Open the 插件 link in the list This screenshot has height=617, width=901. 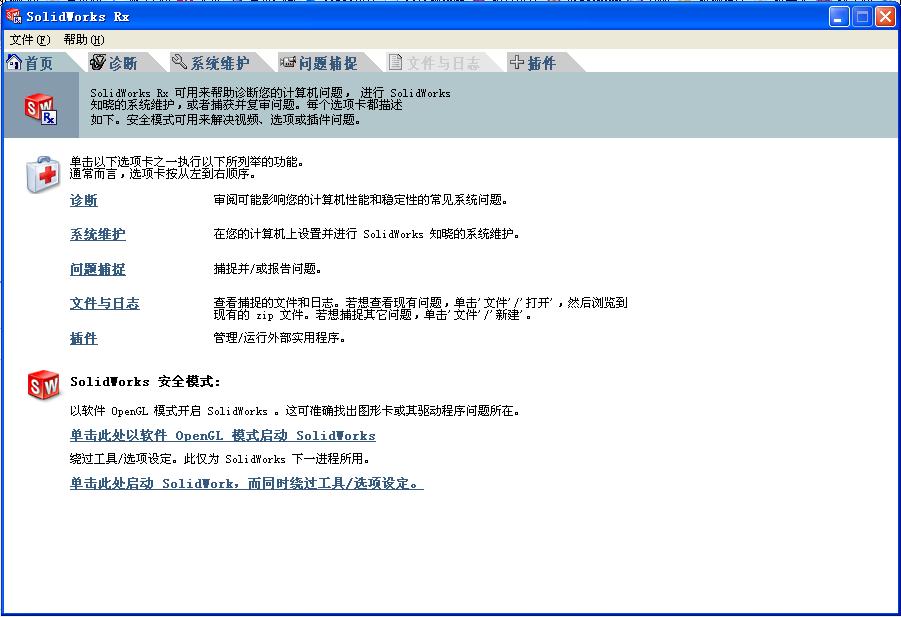[84, 338]
